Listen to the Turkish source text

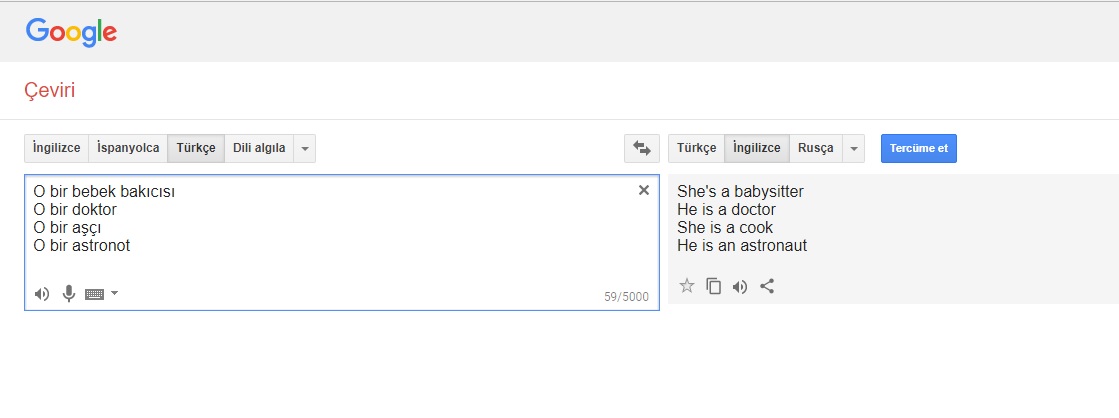click(42, 294)
